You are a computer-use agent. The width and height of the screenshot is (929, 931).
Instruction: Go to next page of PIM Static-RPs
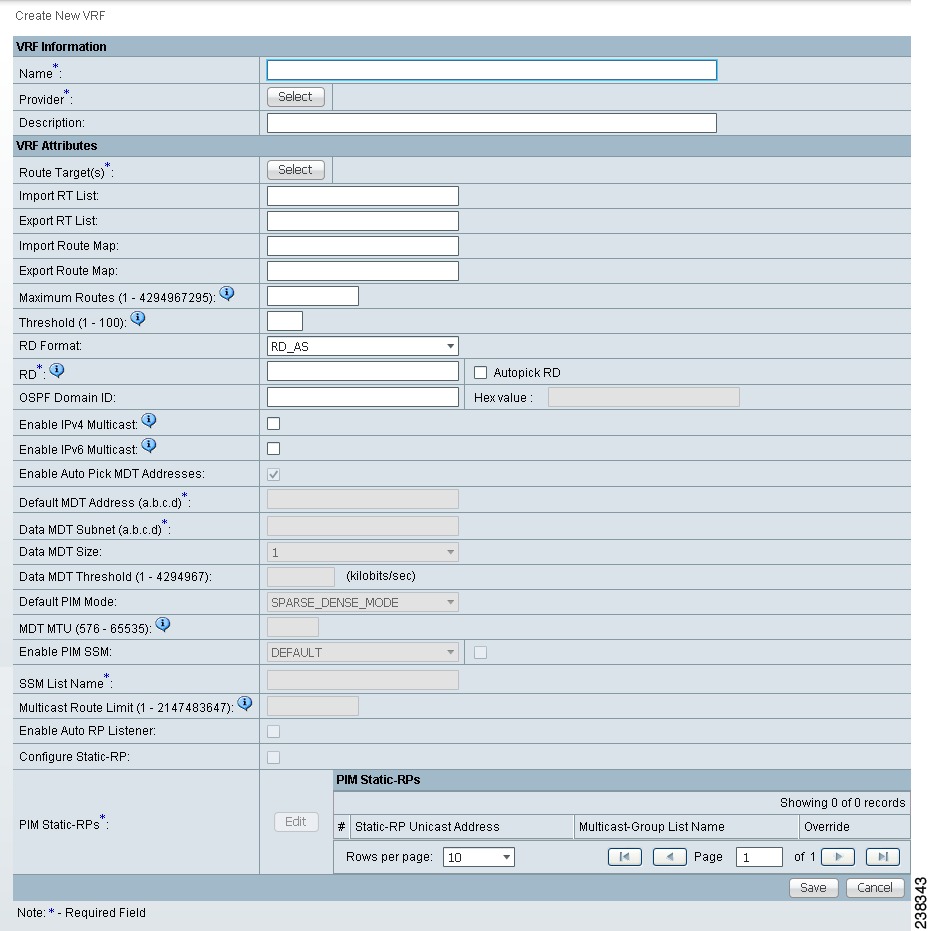point(838,857)
